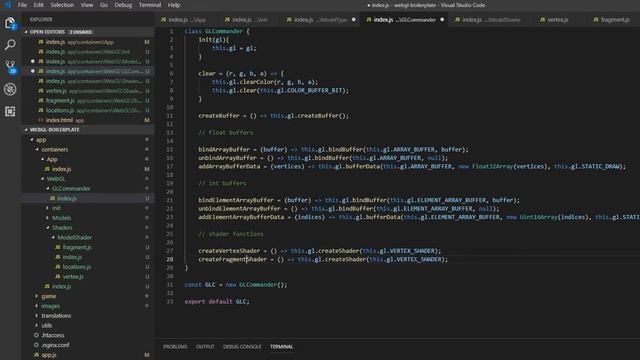Open the .htaccess file
This screenshot has width=640, height=360.
(x=88, y=336)
